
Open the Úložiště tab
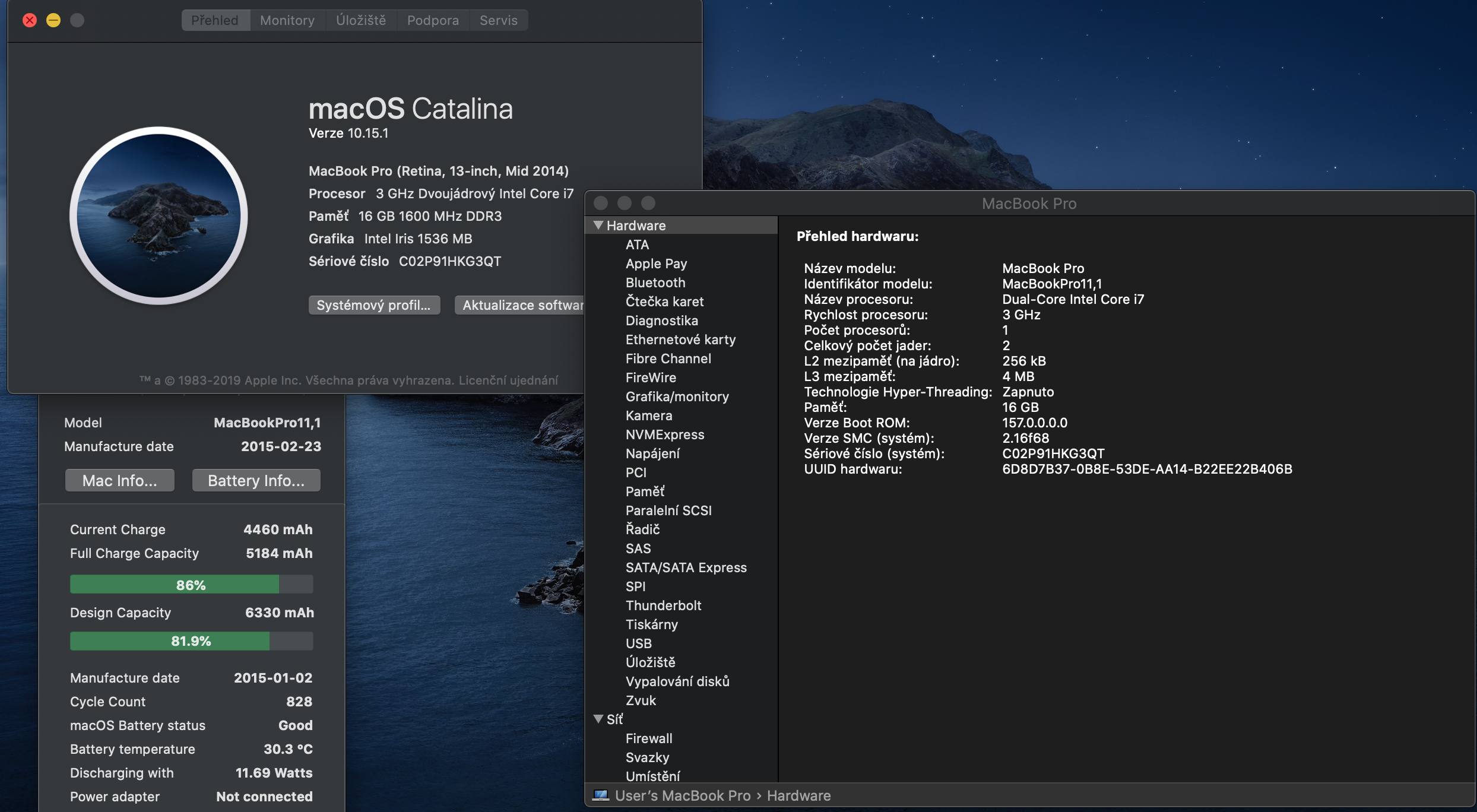click(360, 20)
